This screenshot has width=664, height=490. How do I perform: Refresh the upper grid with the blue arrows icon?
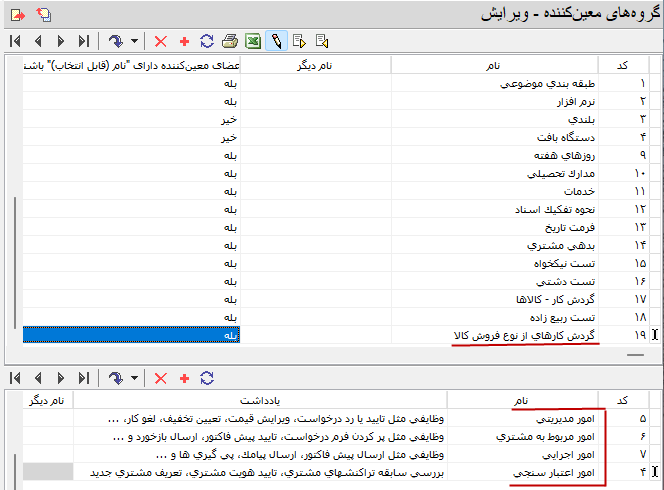point(207,41)
